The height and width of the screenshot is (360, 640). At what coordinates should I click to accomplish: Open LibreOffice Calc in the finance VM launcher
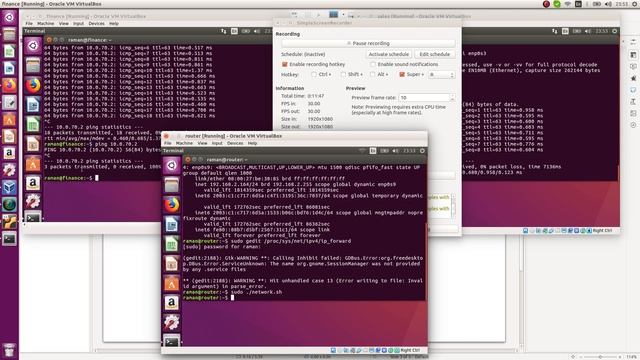(33, 124)
